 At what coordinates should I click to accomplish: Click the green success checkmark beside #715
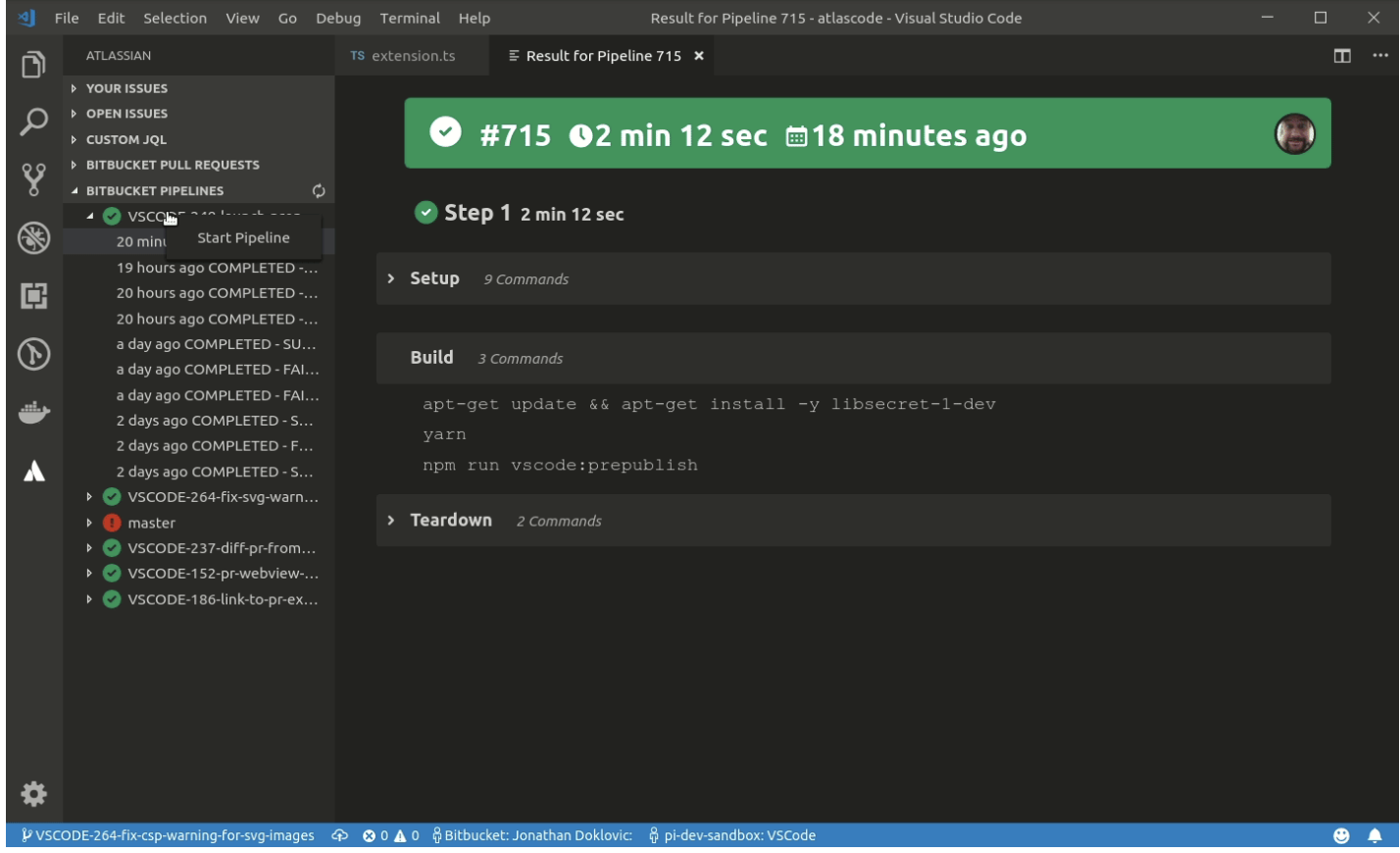[445, 131]
